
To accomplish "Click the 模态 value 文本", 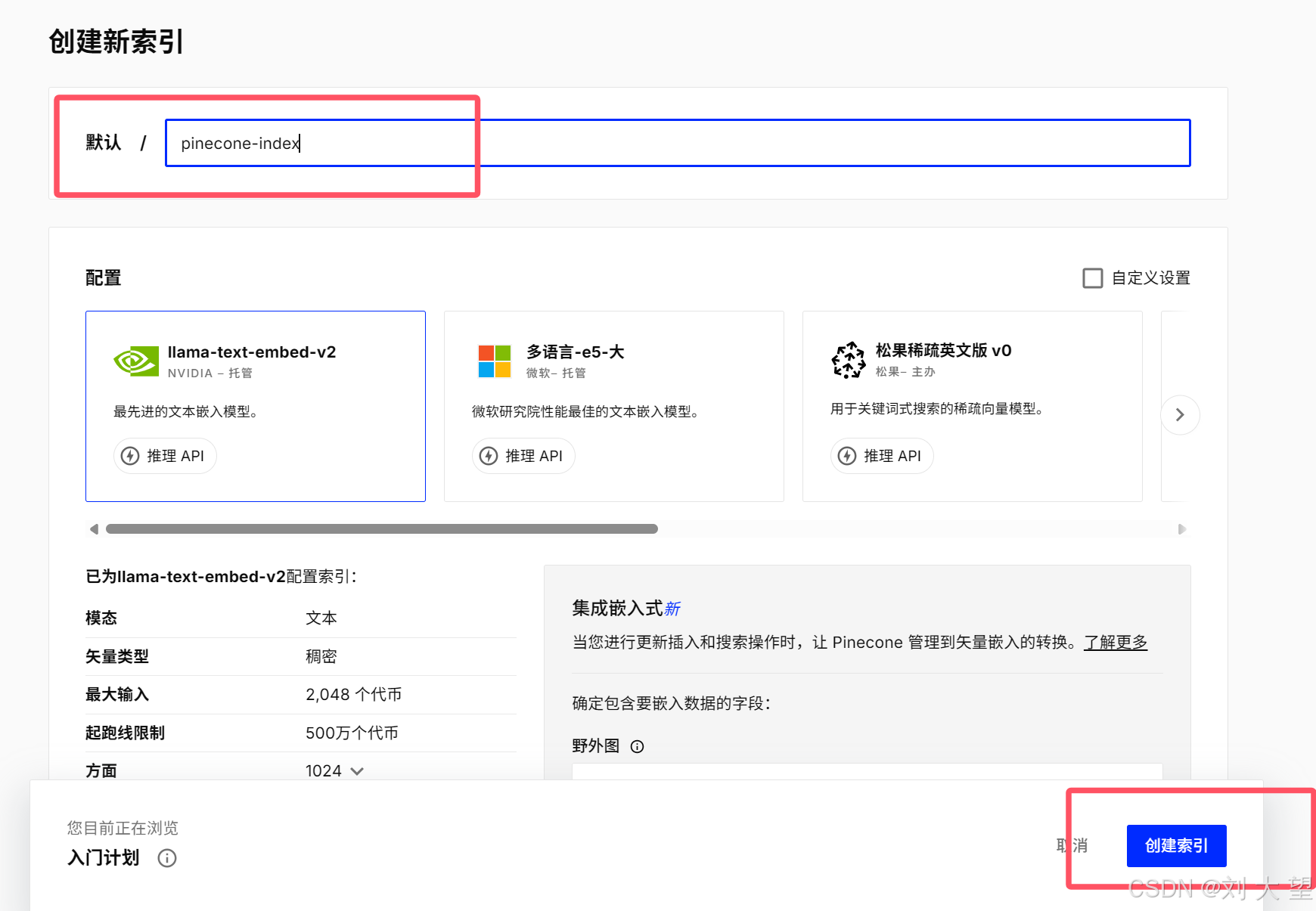I will coord(321,618).
